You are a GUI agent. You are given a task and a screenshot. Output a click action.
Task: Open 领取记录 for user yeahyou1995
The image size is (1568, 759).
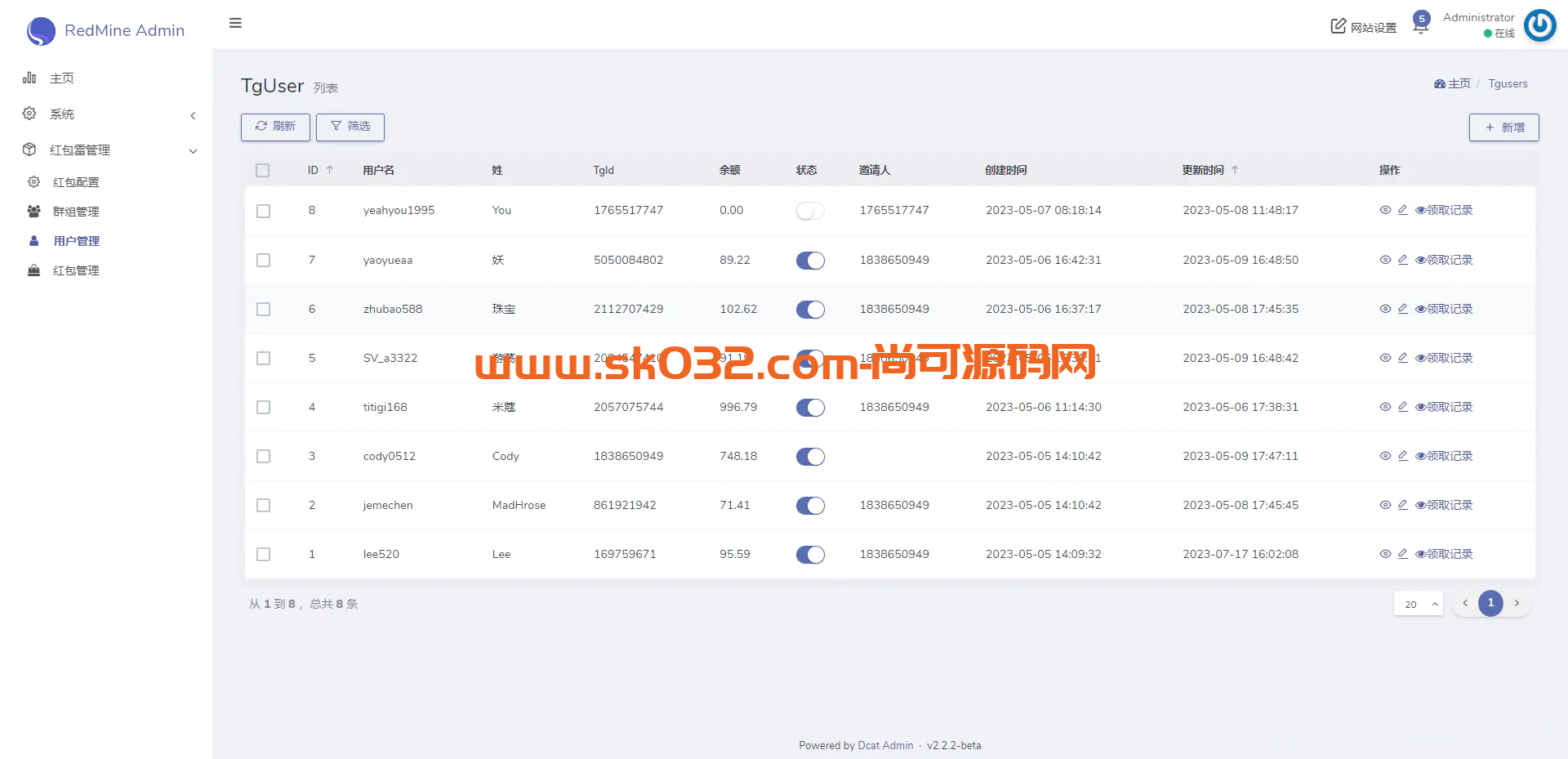point(1444,210)
